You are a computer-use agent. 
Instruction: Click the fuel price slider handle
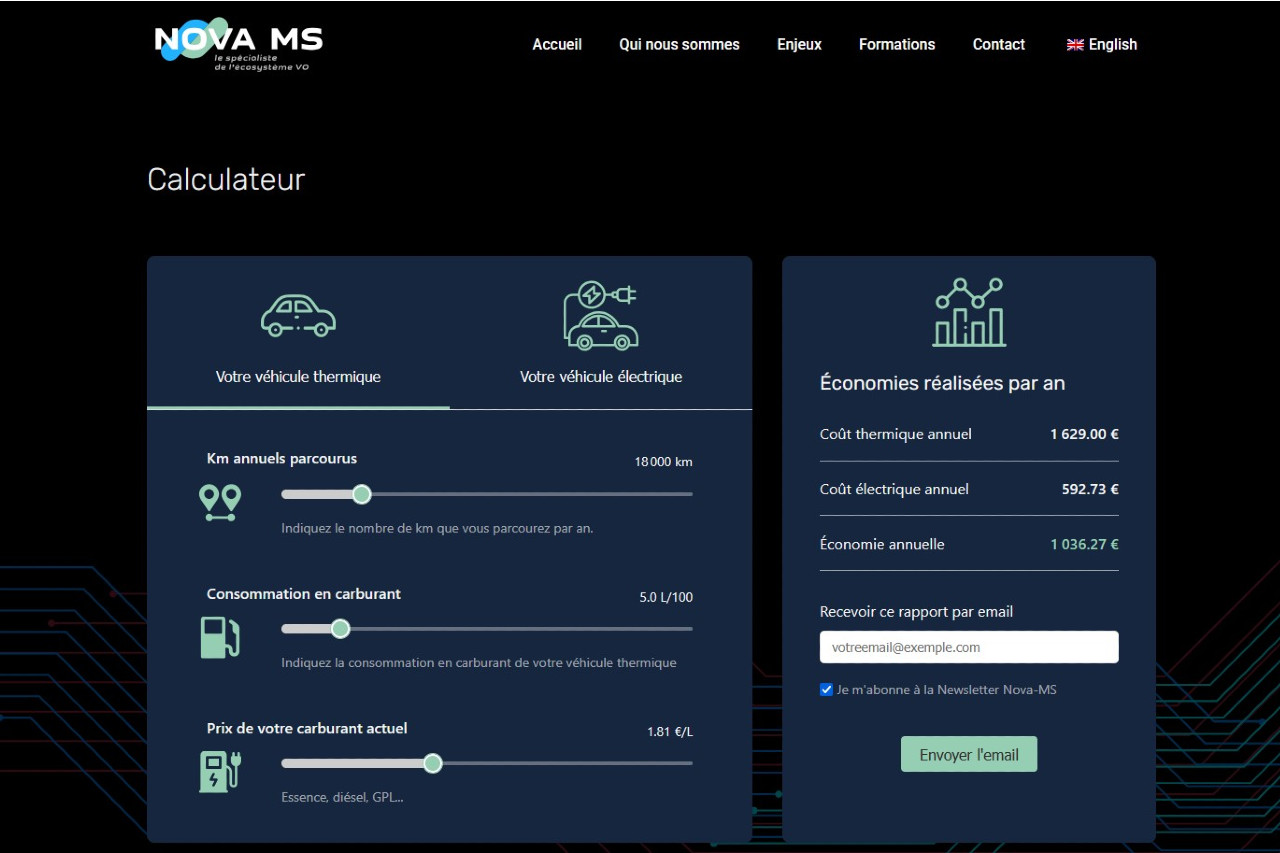tap(433, 764)
